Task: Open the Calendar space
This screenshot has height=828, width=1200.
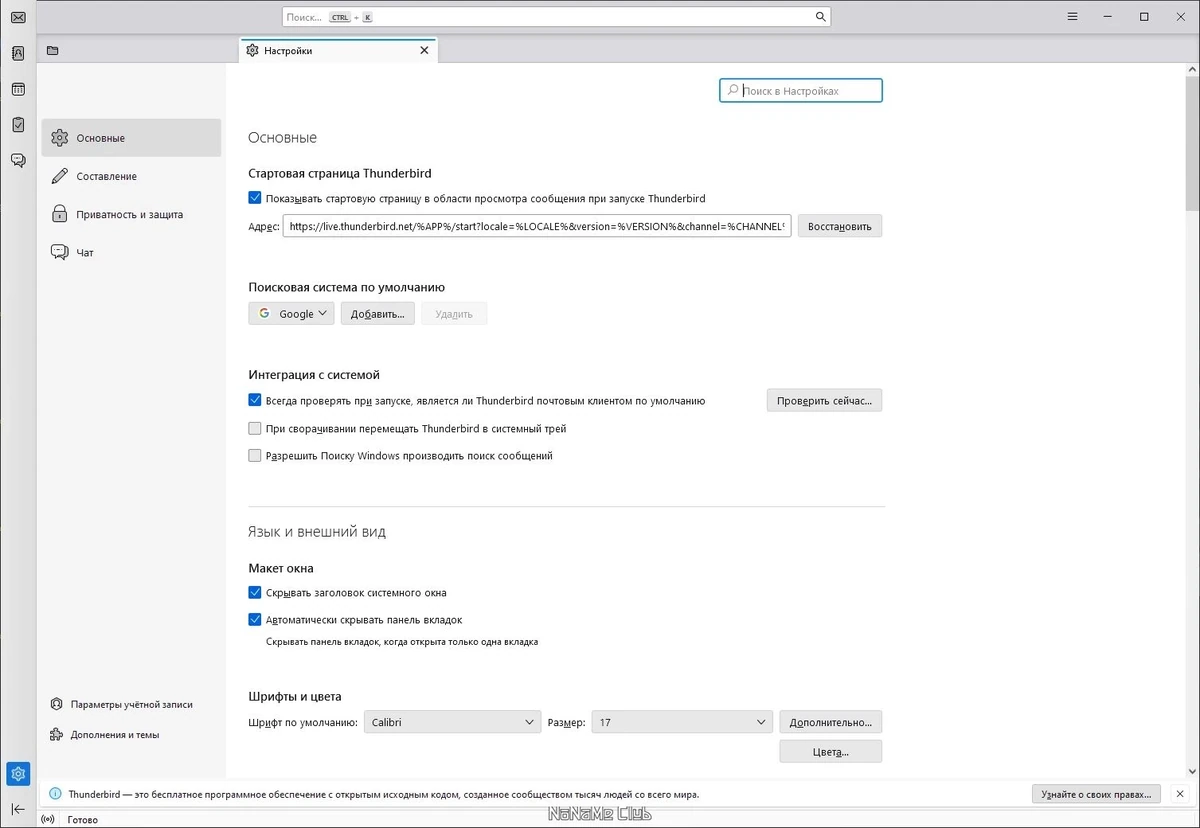Action: (x=18, y=89)
